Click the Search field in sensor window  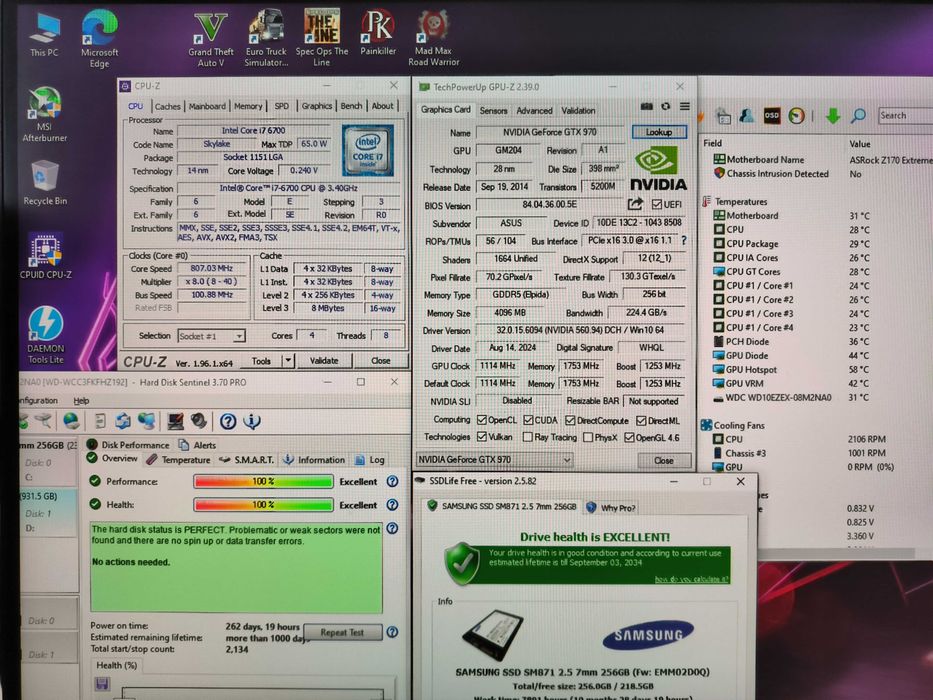[906, 115]
